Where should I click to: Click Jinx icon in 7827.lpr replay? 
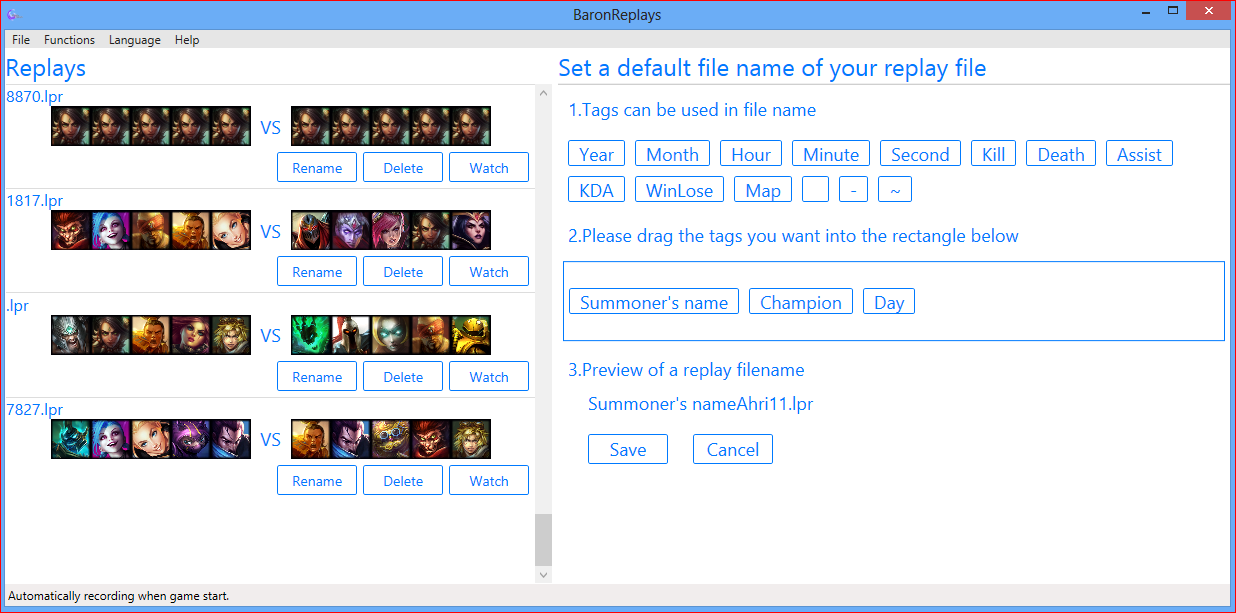click(111, 440)
